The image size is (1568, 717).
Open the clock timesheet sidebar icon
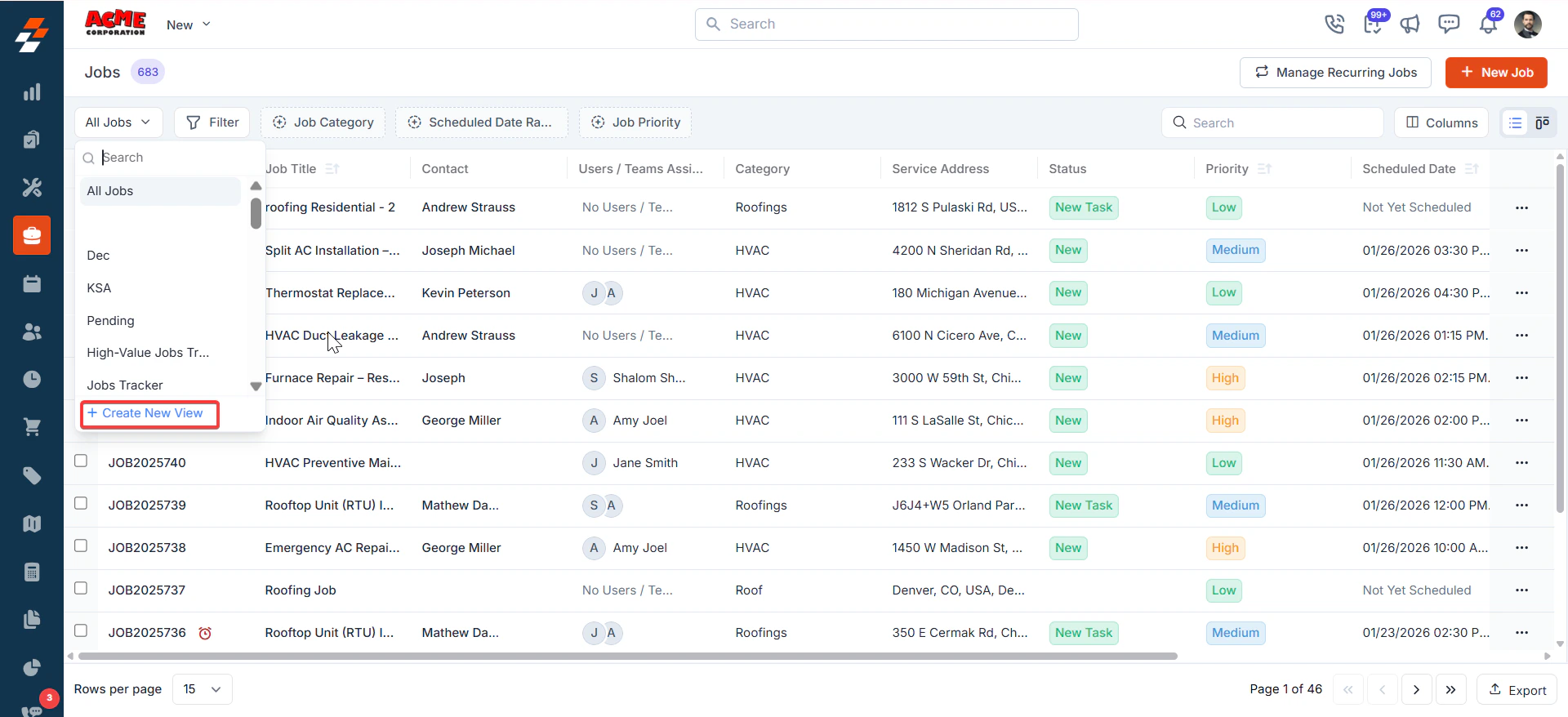(x=32, y=379)
